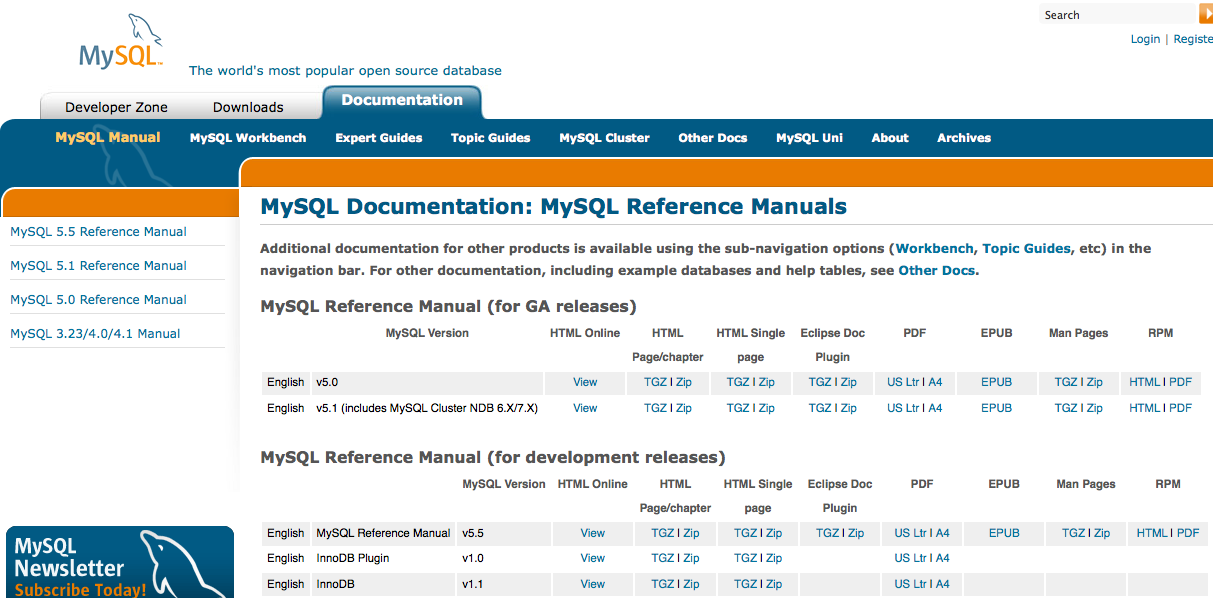This screenshot has height=598, width=1213.
Task: Open the Developer Zone tab
Action: [116, 107]
